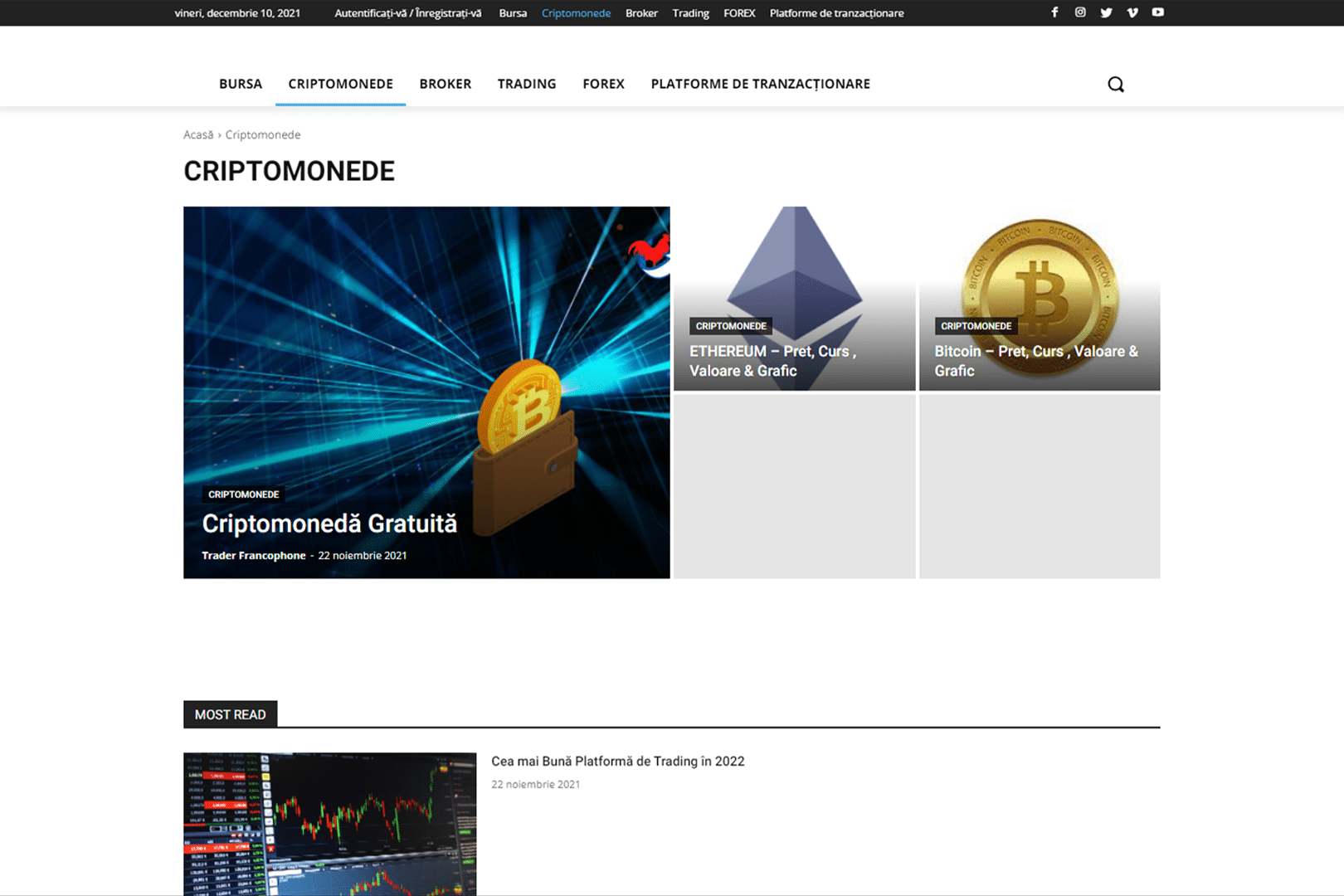Viewport: 1344px width, 896px height.
Task: Open the Facebook social icon
Action: pyautogui.click(x=1054, y=12)
